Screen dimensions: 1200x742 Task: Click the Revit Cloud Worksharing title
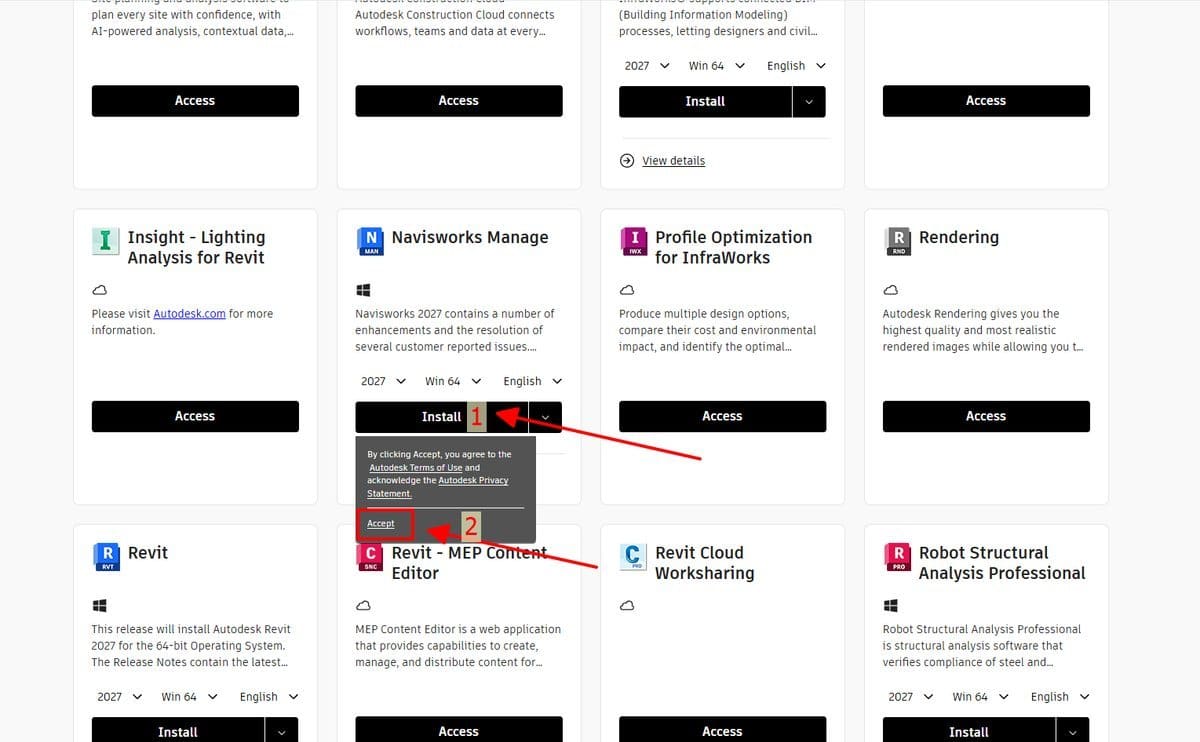point(705,563)
